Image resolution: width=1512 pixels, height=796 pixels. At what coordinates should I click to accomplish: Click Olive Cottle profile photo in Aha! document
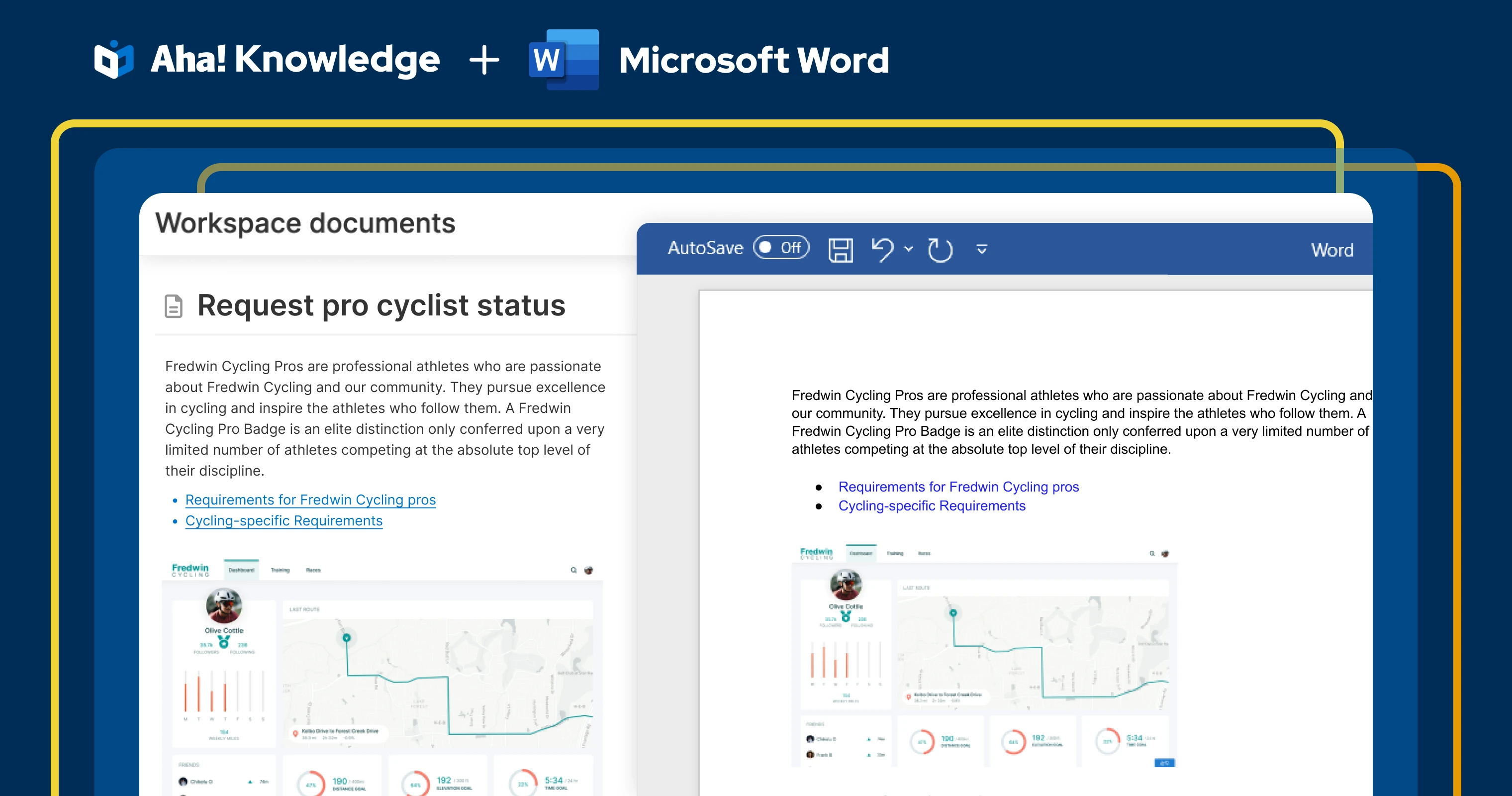224,606
